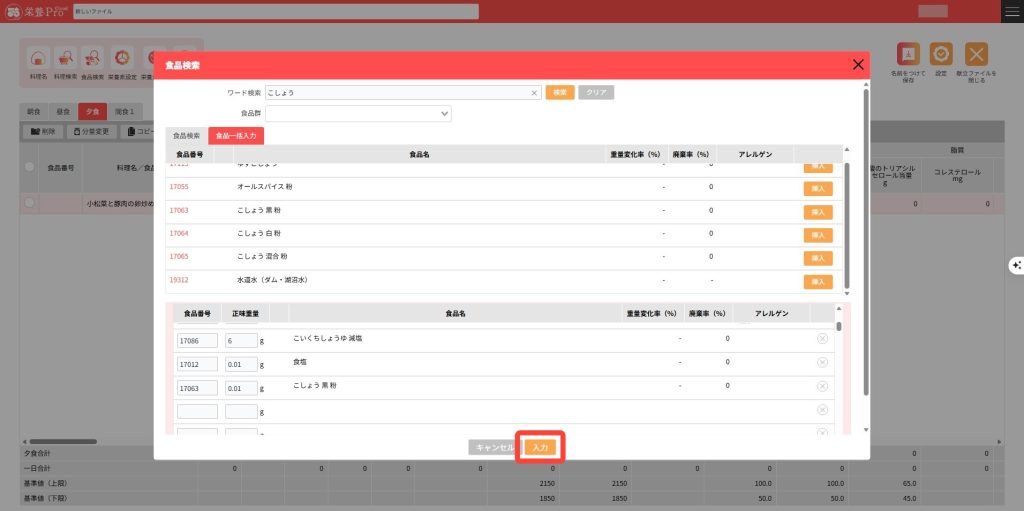1024x511 pixels.
Task: Insert こしょう 白 粉 via 挿入 button
Action: pyautogui.click(x=818, y=234)
